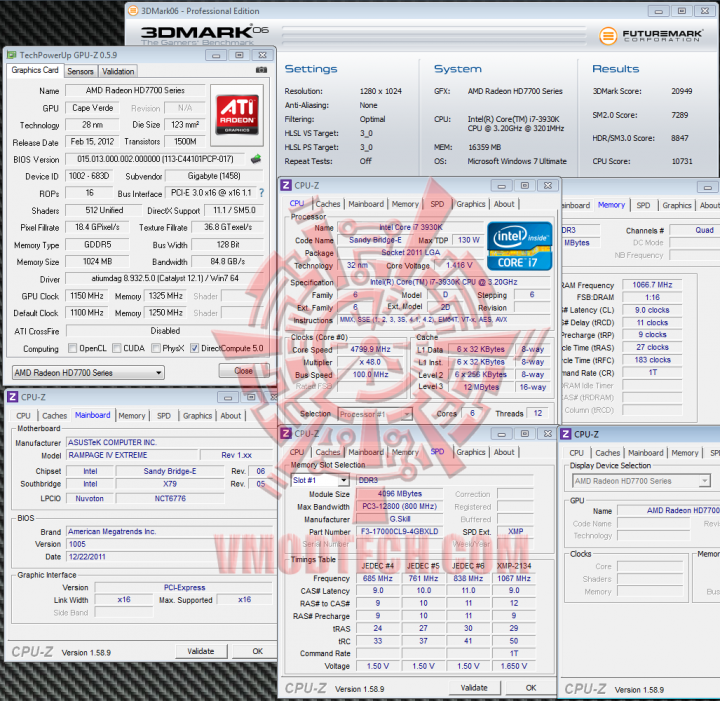Click the Futuremark orange logo icon

pyautogui.click(x=608, y=36)
